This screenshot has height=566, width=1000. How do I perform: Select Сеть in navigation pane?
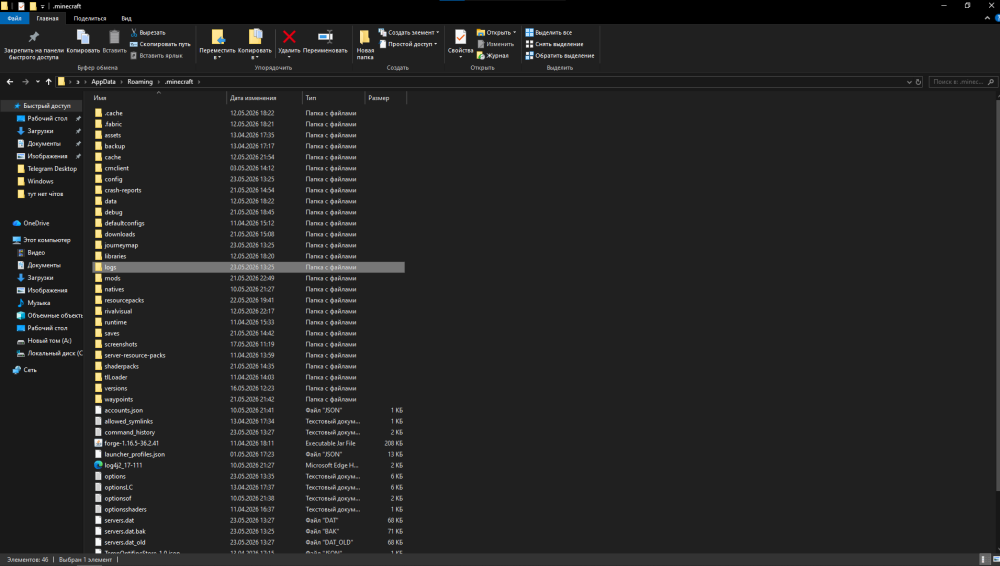pyautogui.click(x=29, y=370)
